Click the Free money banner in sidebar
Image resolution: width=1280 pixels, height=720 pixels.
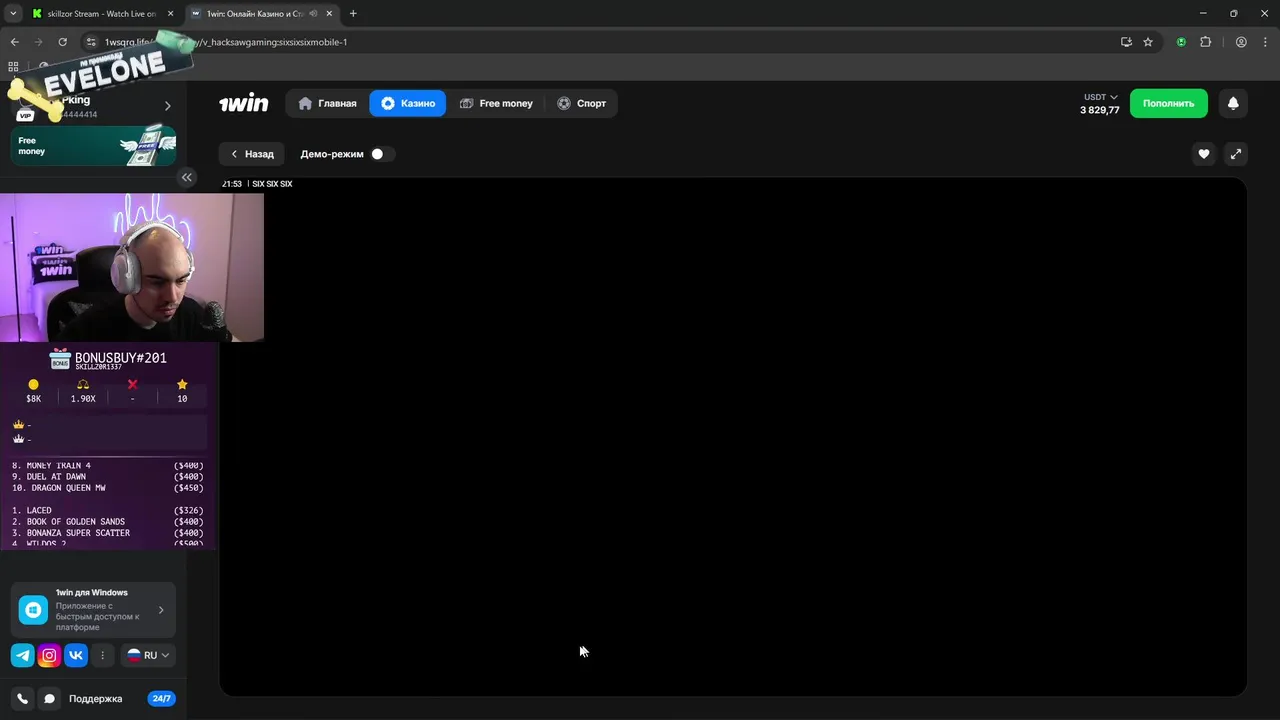(93, 146)
